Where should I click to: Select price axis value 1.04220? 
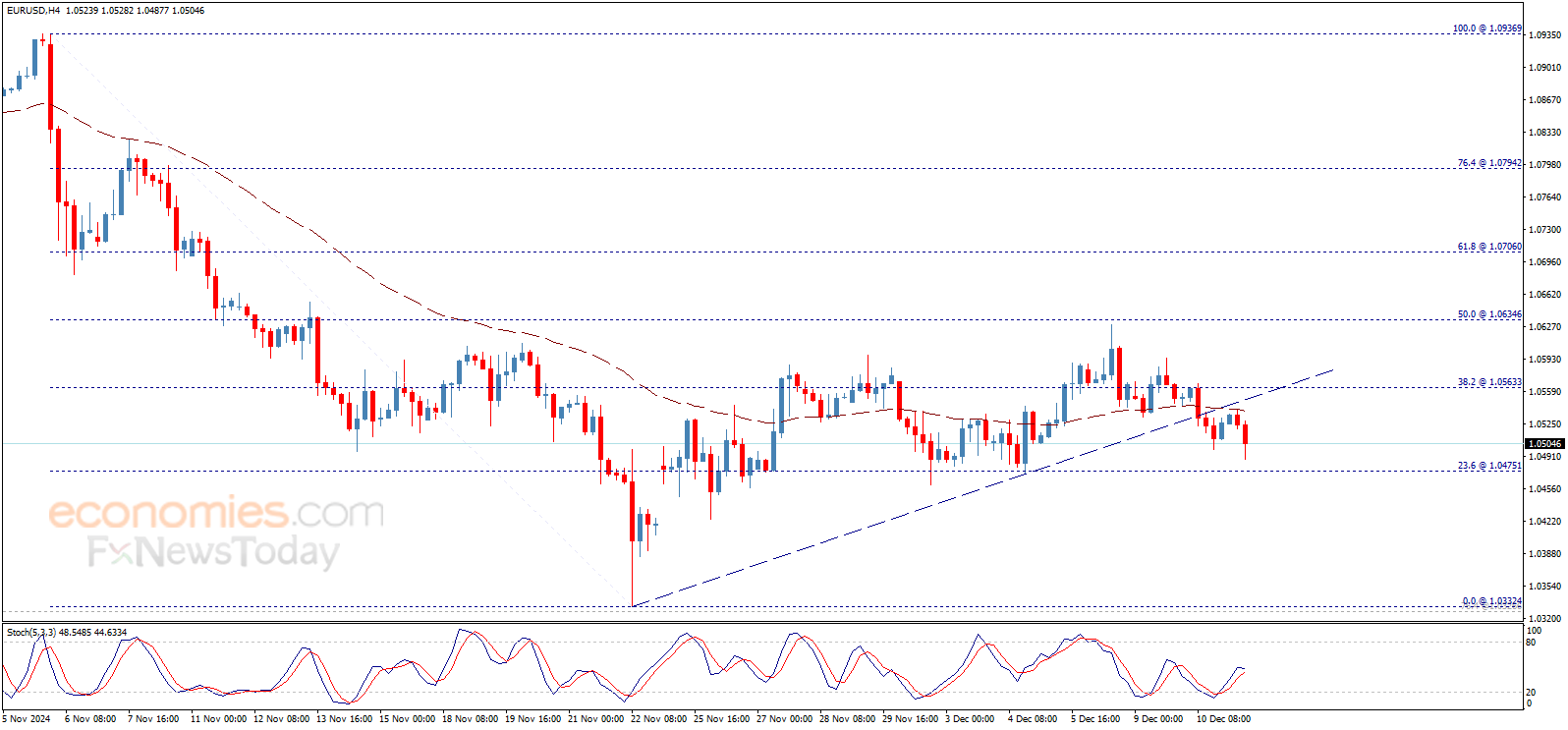[x=1545, y=522]
